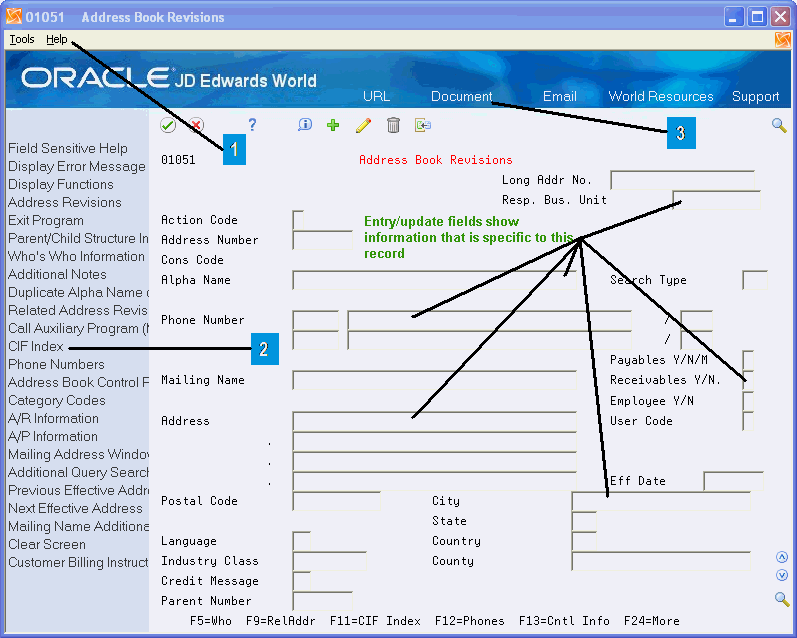797x638 pixels.
Task: Select Display Functions option
Action: coord(60,184)
